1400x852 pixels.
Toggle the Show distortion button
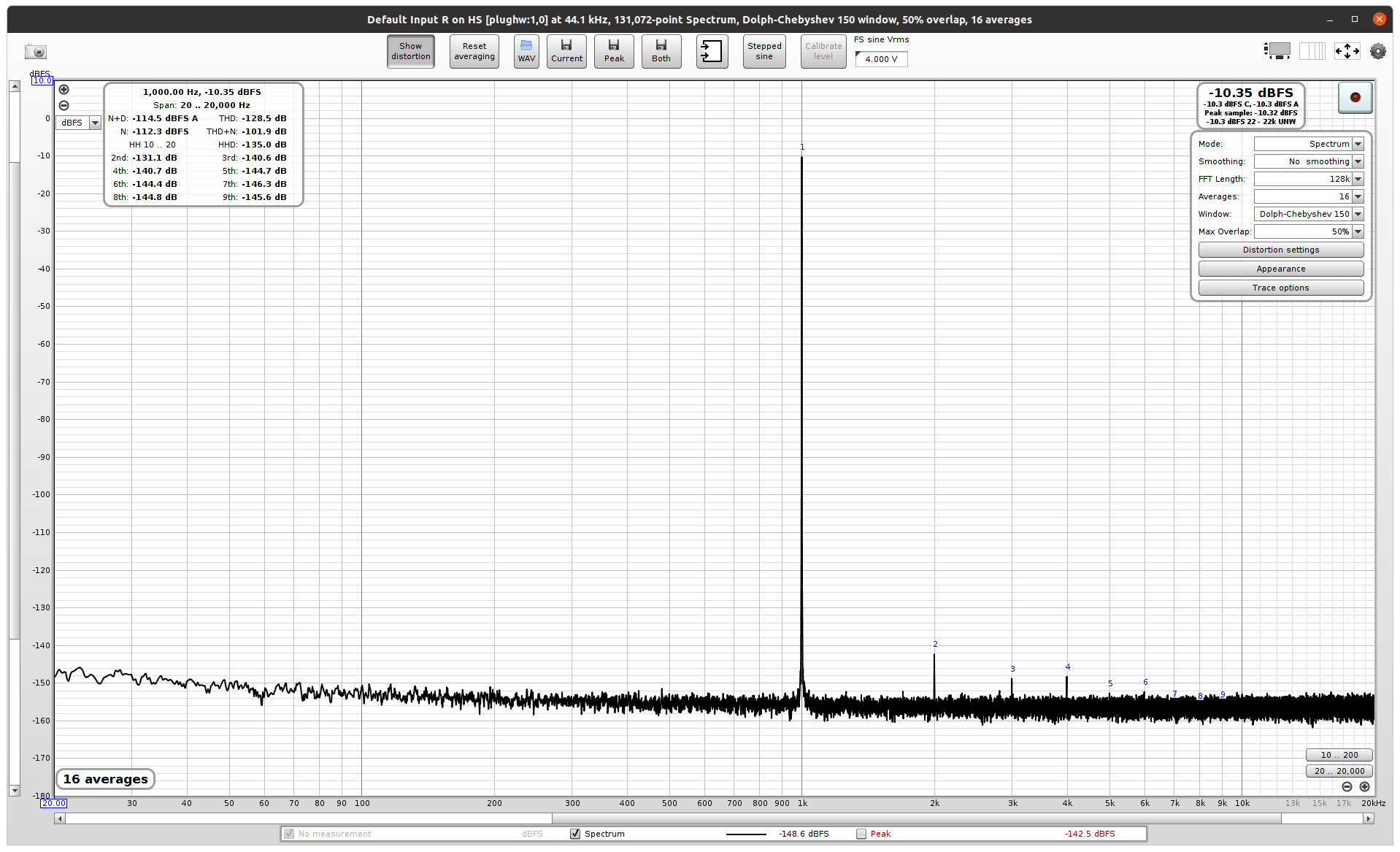click(411, 51)
